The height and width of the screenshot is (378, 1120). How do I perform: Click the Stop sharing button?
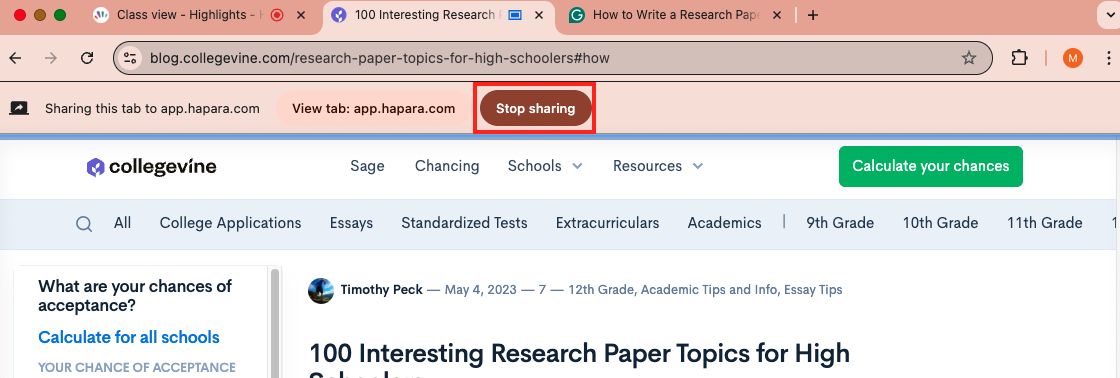pos(536,109)
